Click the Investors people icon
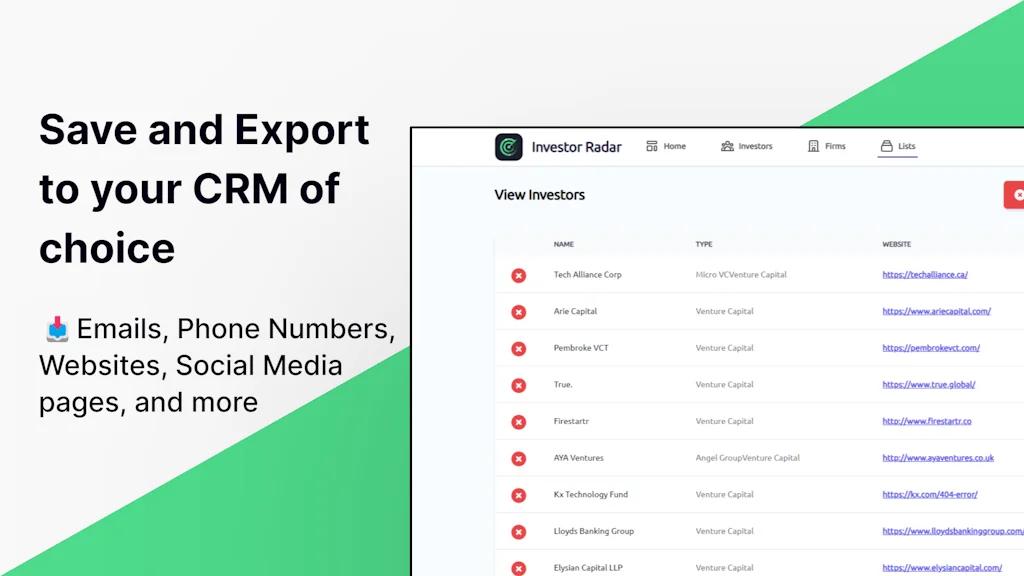The image size is (1024, 576). 728,145
